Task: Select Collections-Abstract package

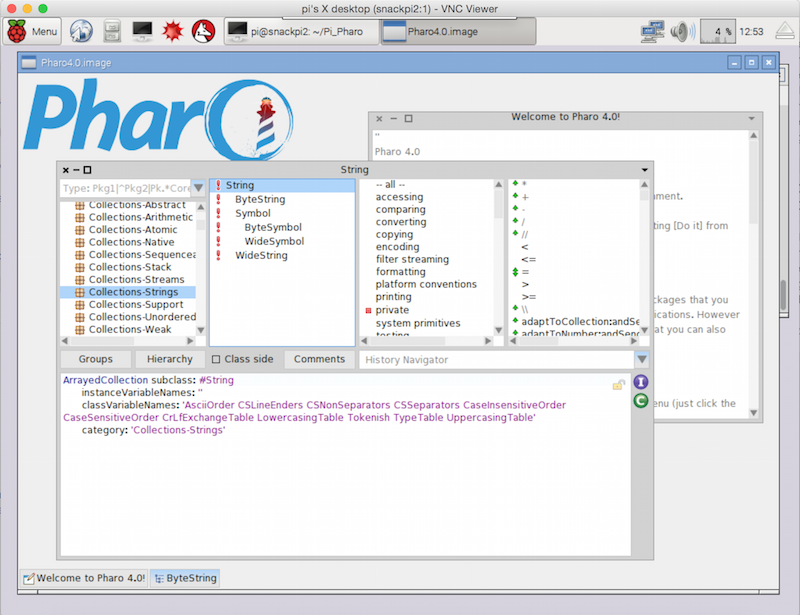Action: tap(137, 205)
